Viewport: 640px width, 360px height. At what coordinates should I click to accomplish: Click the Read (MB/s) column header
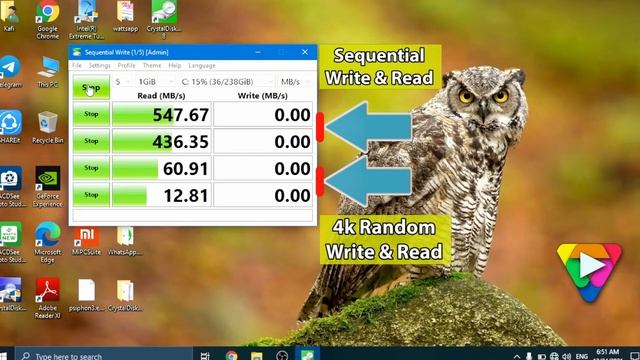click(161, 96)
